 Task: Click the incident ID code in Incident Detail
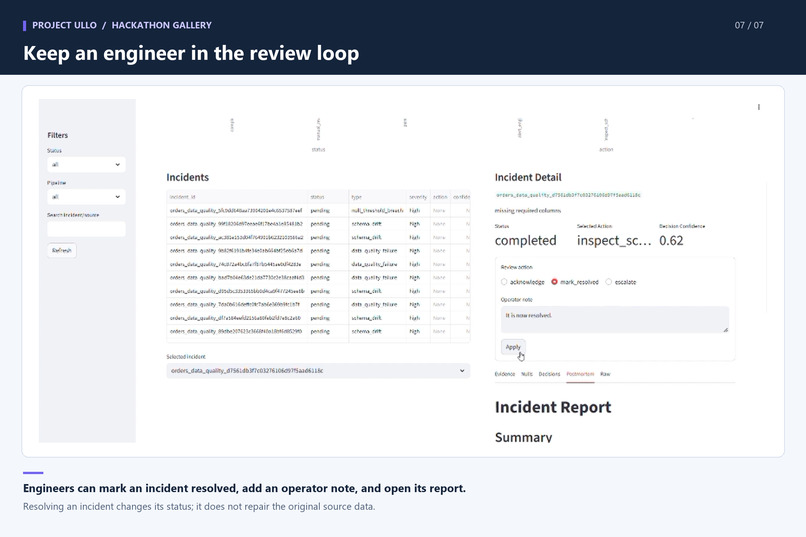tap(568, 195)
